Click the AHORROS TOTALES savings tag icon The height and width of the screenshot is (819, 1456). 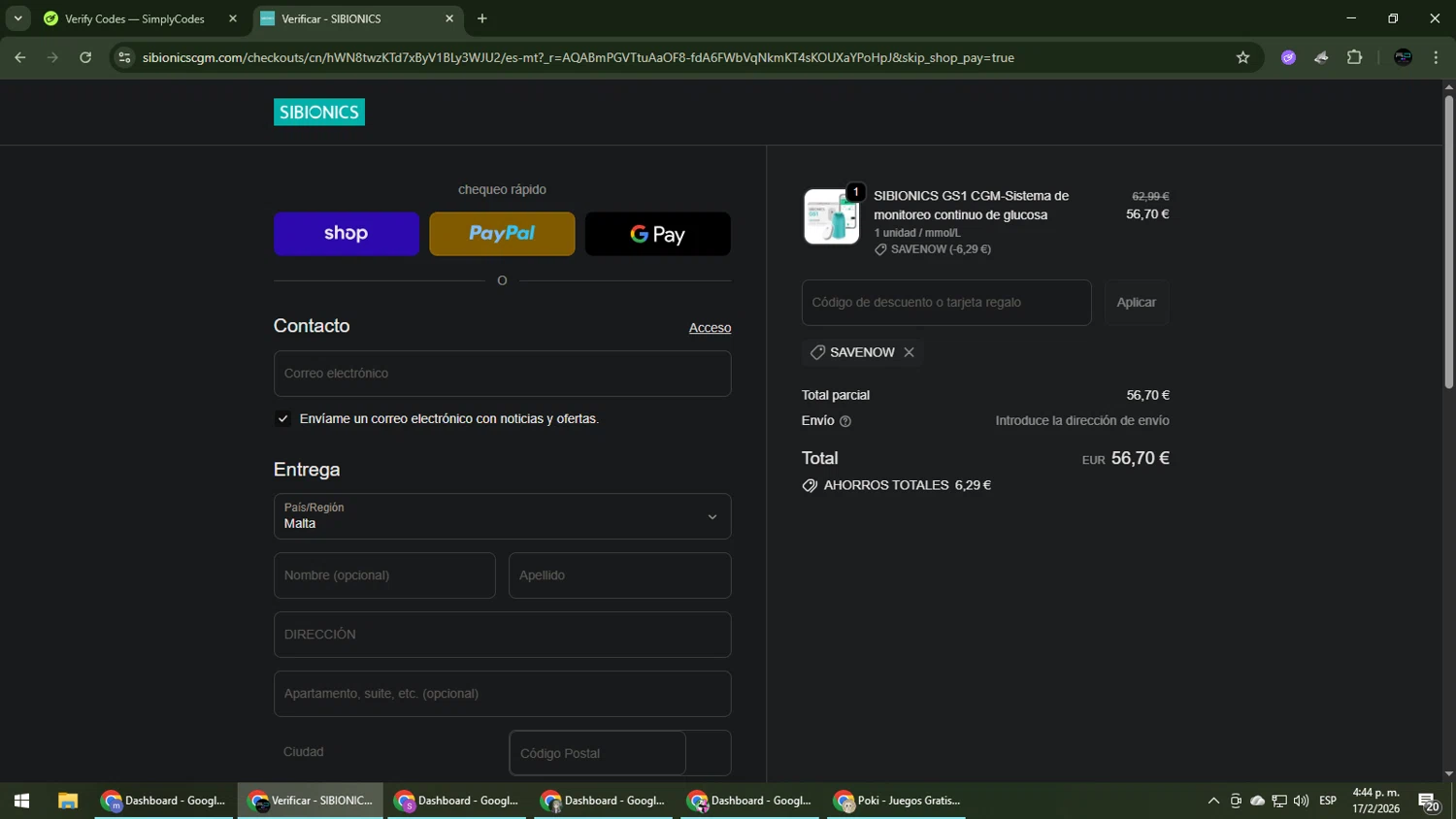(x=810, y=485)
